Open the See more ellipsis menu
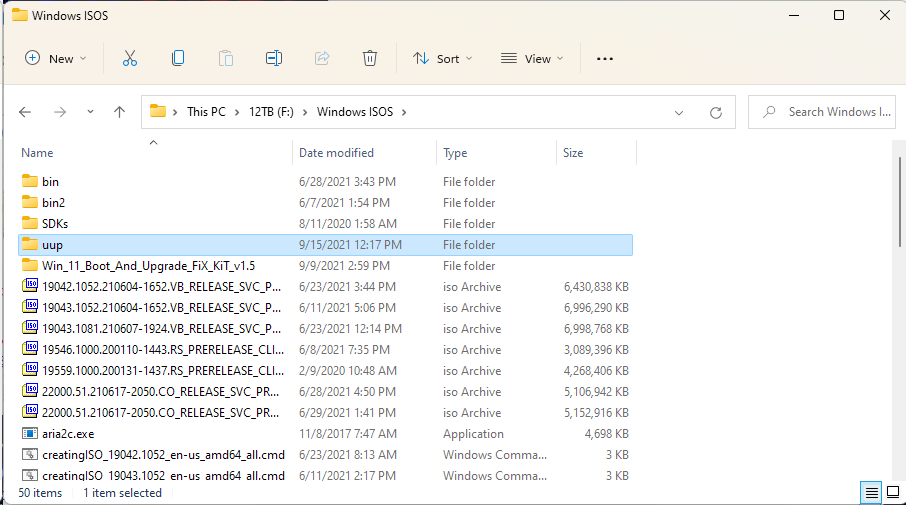 click(x=604, y=59)
